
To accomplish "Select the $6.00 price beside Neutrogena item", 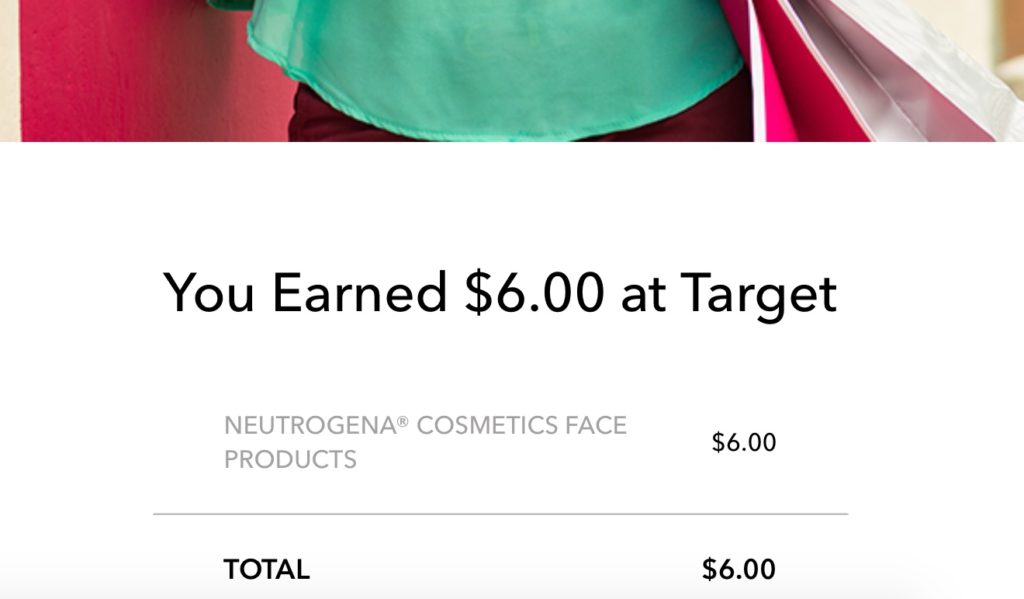I will [x=744, y=442].
